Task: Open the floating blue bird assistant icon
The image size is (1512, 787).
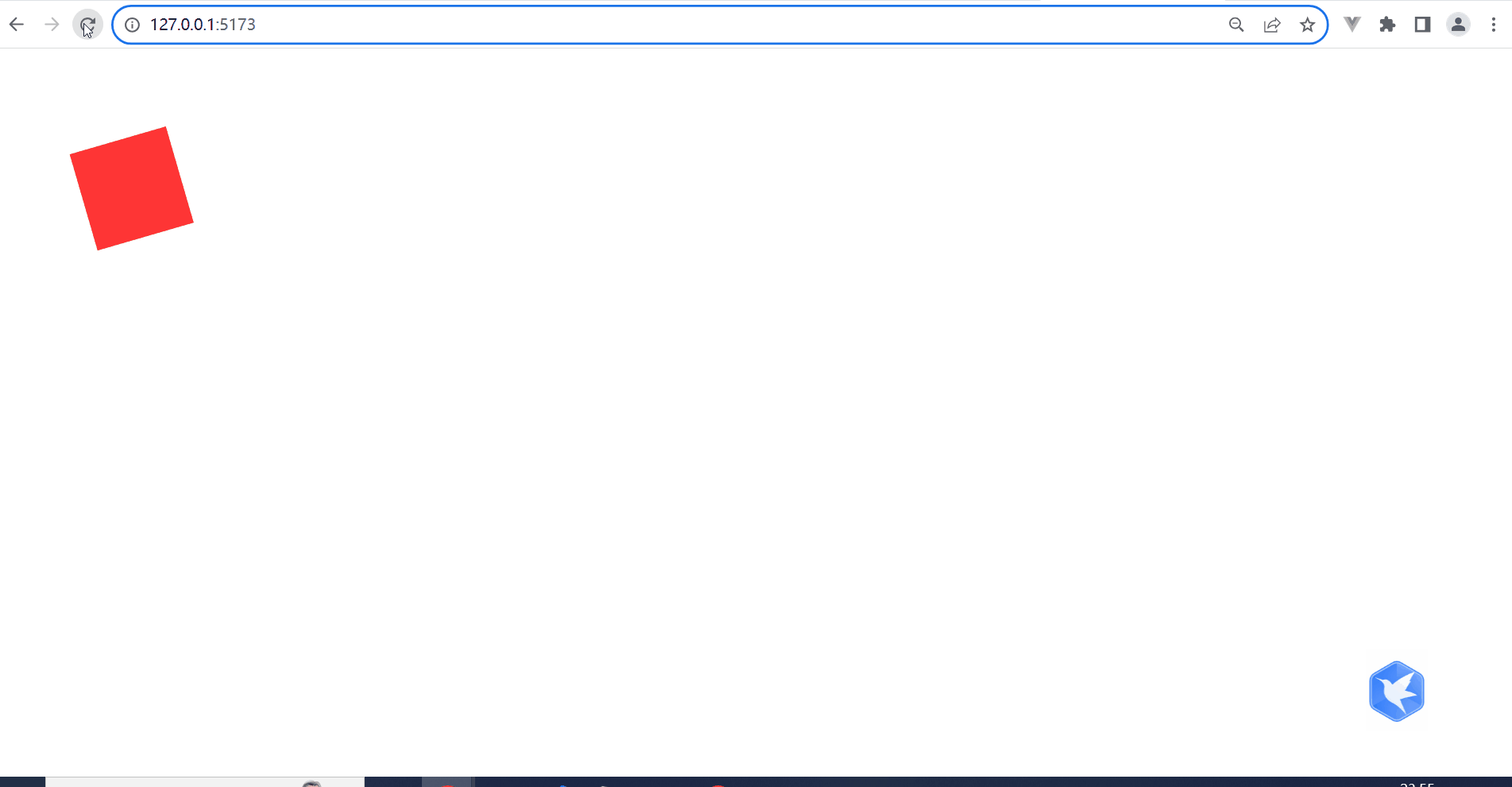Action: [1397, 692]
